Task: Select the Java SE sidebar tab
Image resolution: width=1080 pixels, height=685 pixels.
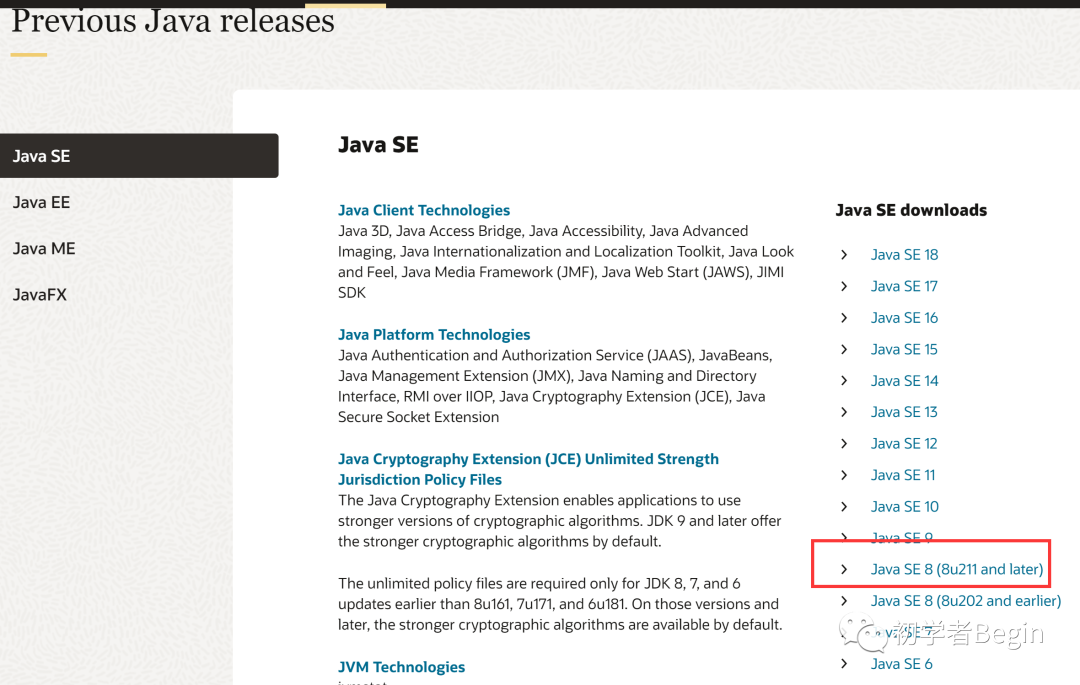Action: (x=138, y=156)
